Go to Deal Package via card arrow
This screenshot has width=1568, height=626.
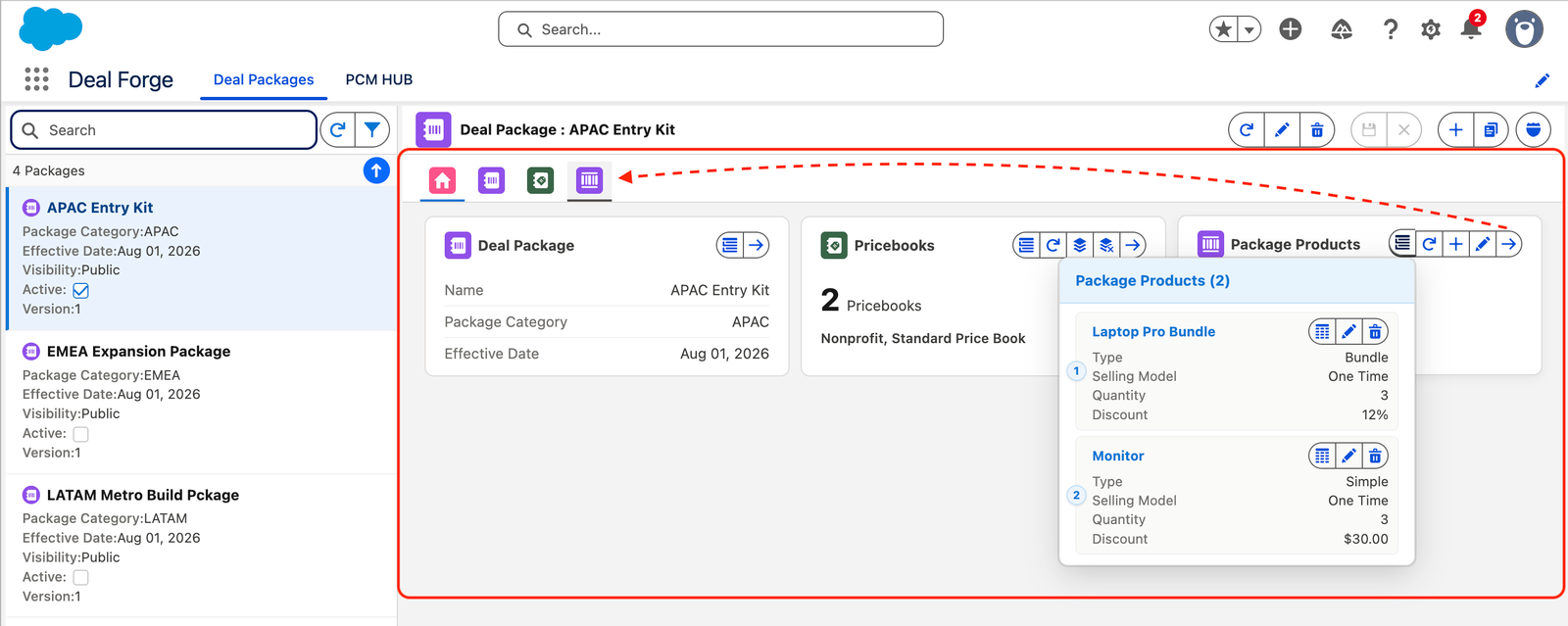pyautogui.click(x=757, y=245)
